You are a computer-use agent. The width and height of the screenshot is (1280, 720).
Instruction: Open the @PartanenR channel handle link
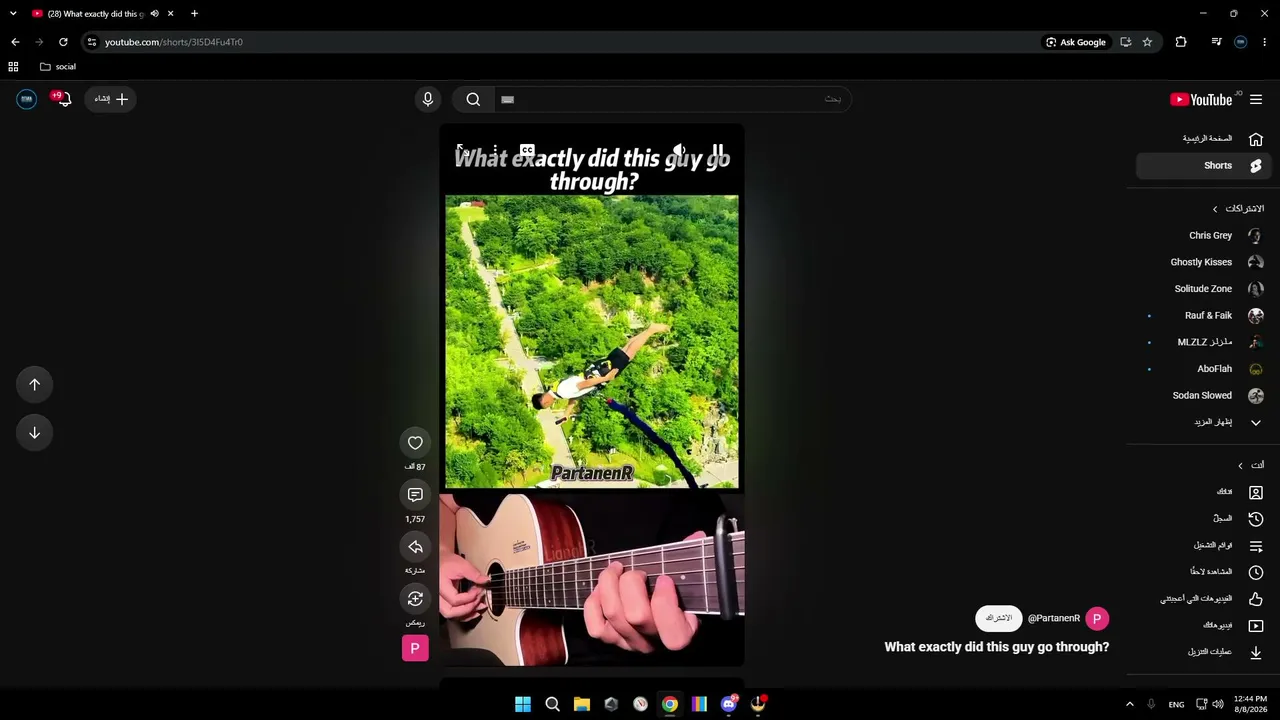[x=1054, y=619]
